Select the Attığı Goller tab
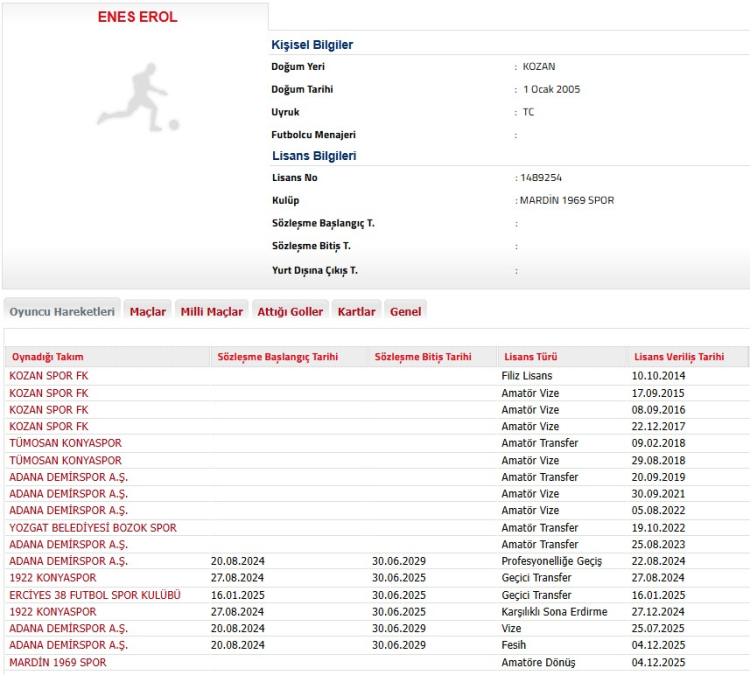This screenshot has height=675, width=750. 290,311
